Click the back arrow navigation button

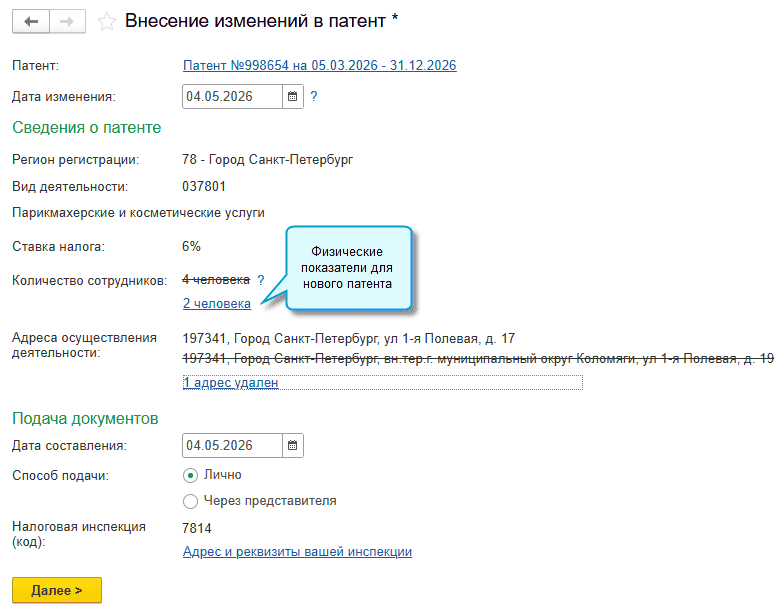click(x=30, y=21)
